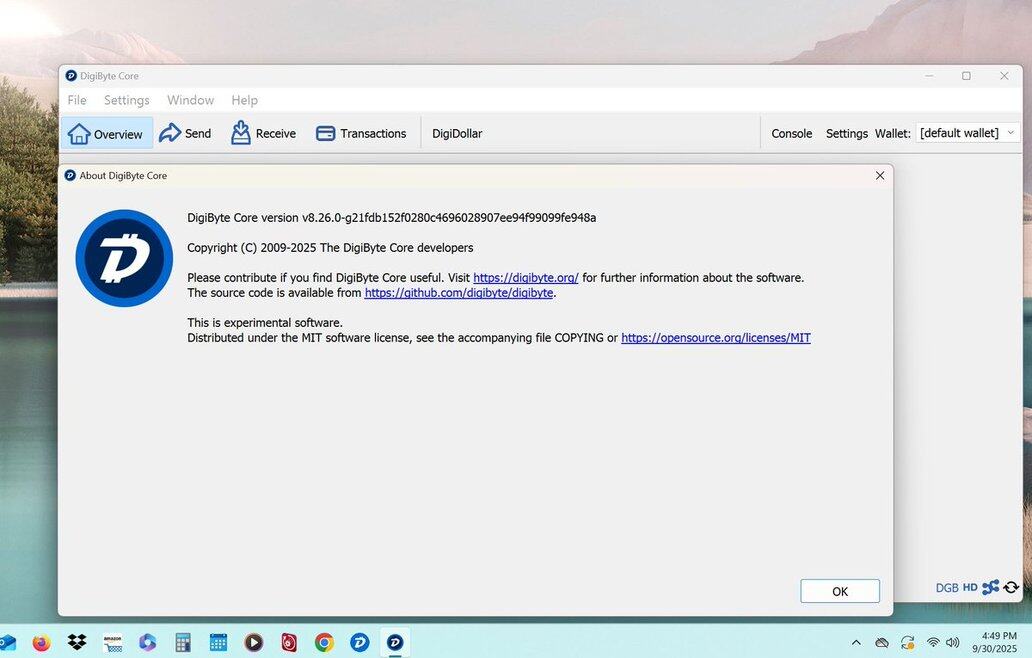Screen dimensions: 1032x658
Task: Open Google Chrome from the taskbar
Action: [324, 642]
